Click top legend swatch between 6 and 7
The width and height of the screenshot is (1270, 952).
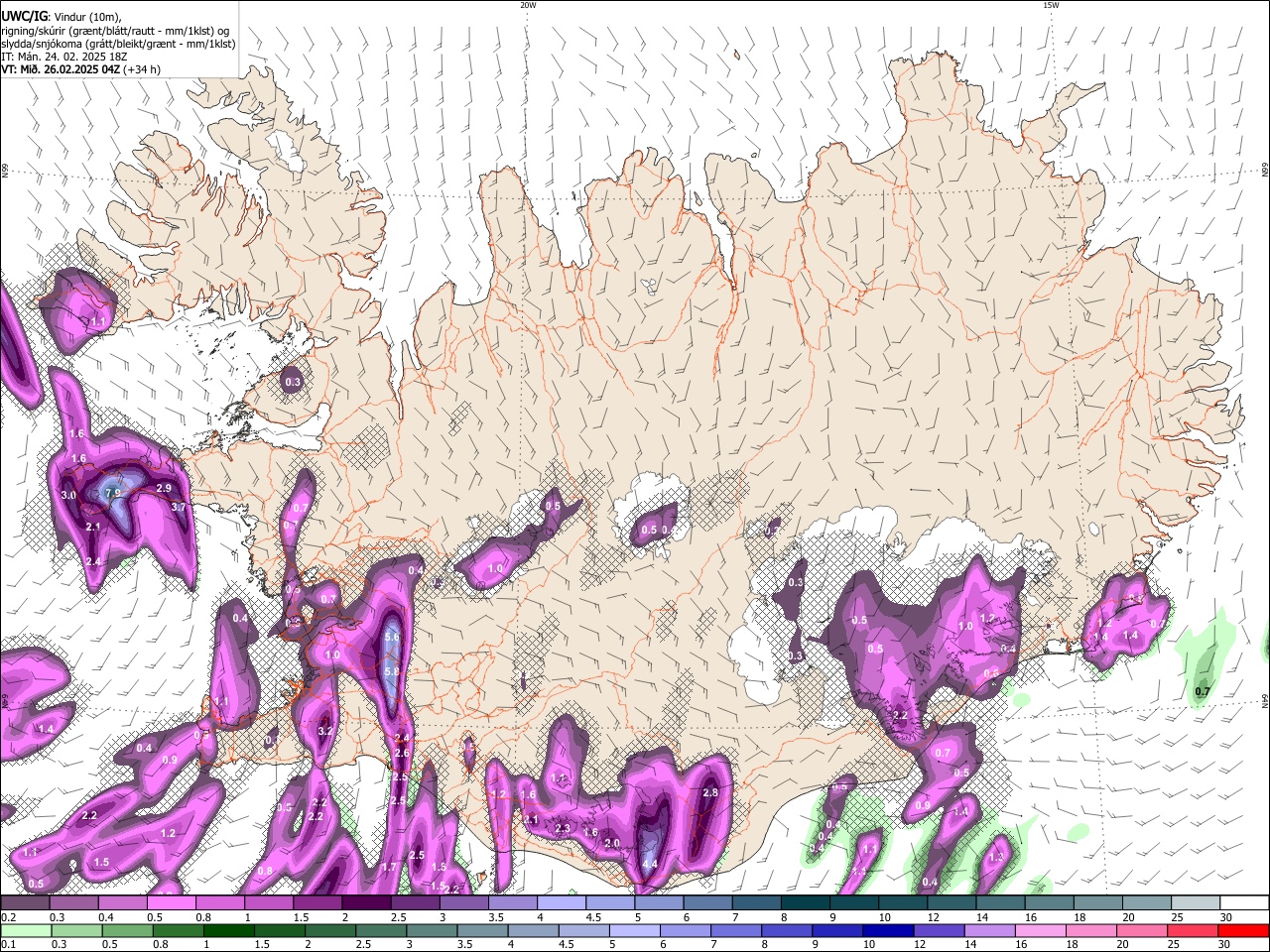(708, 902)
